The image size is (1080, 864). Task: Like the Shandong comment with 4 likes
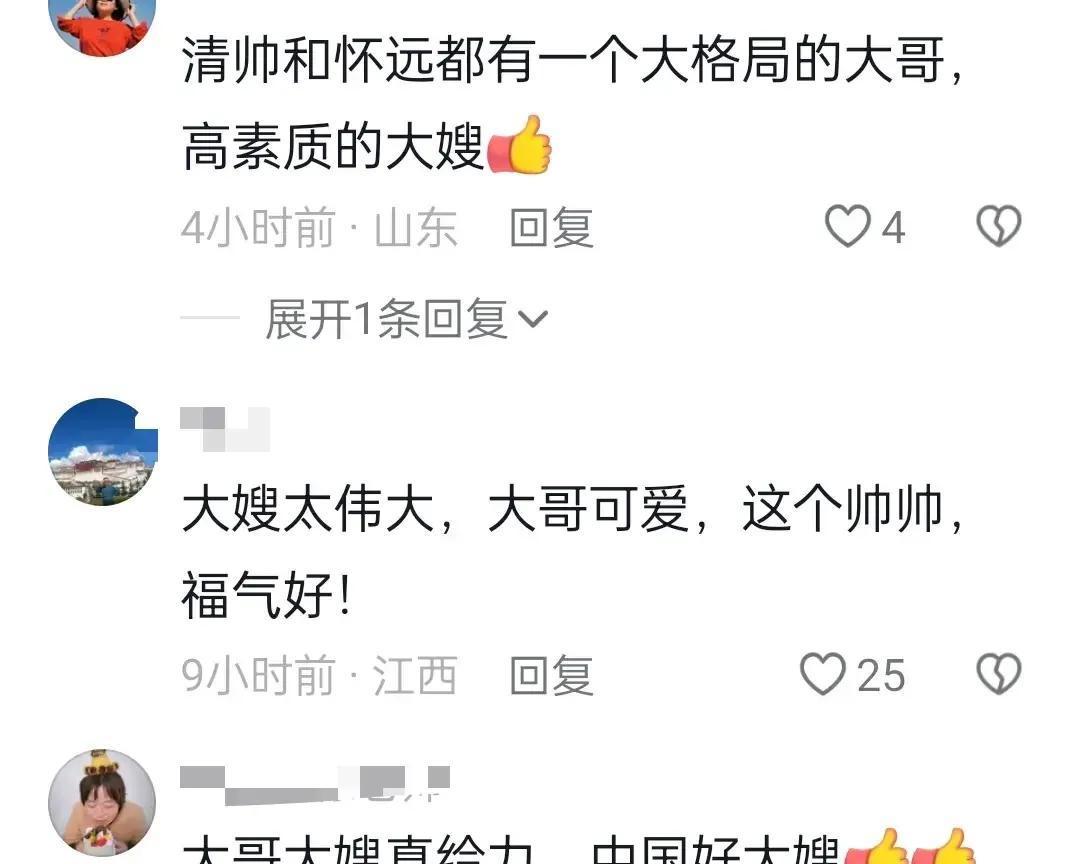tap(847, 226)
